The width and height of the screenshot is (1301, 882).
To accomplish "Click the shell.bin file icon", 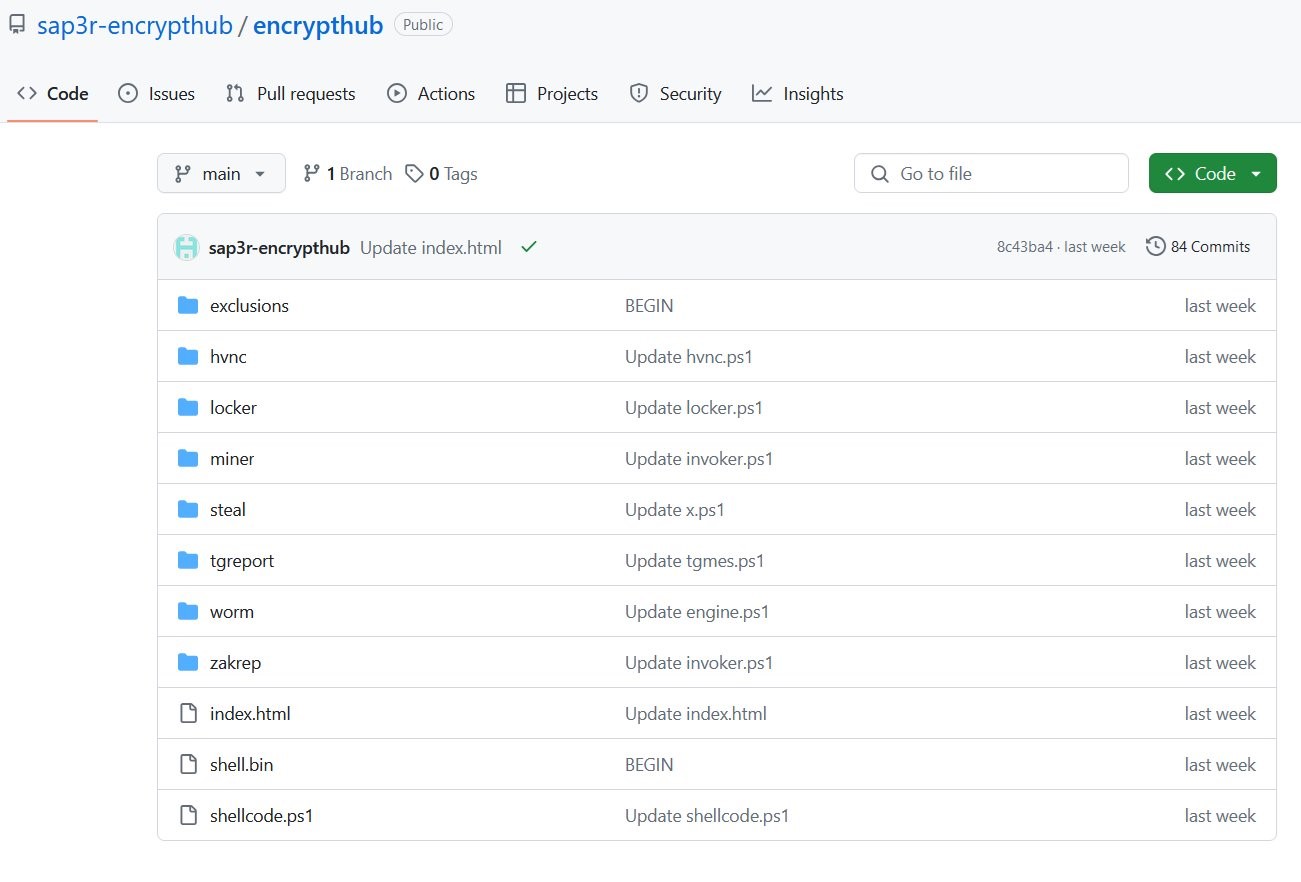I will 188,764.
